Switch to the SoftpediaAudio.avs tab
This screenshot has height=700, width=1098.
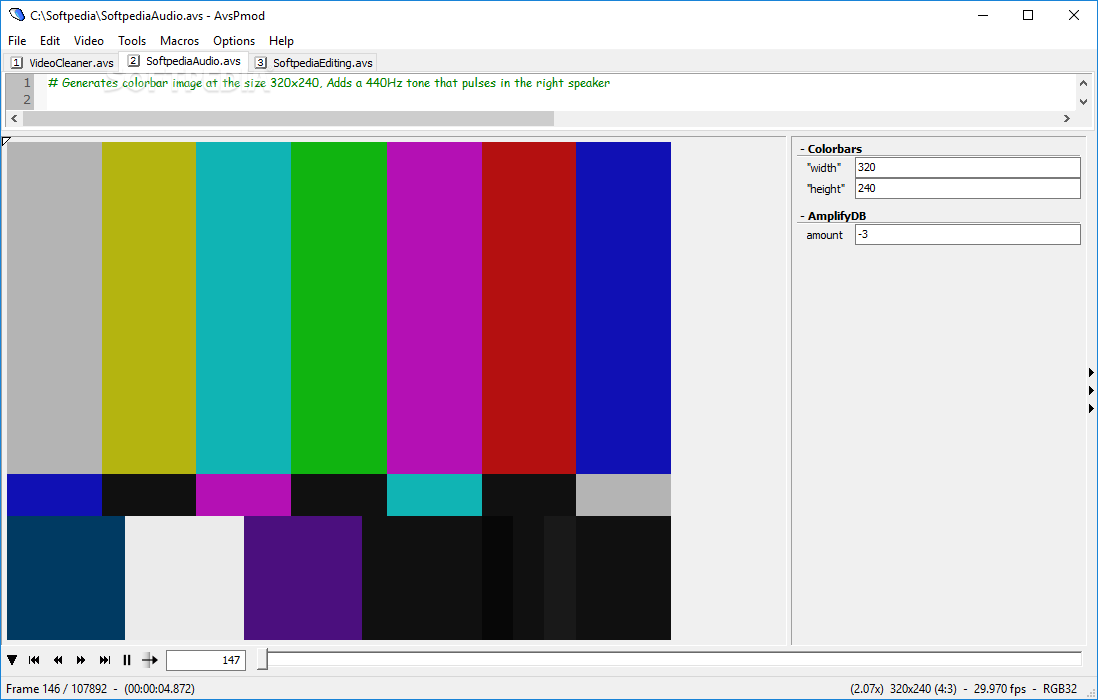tap(184, 62)
